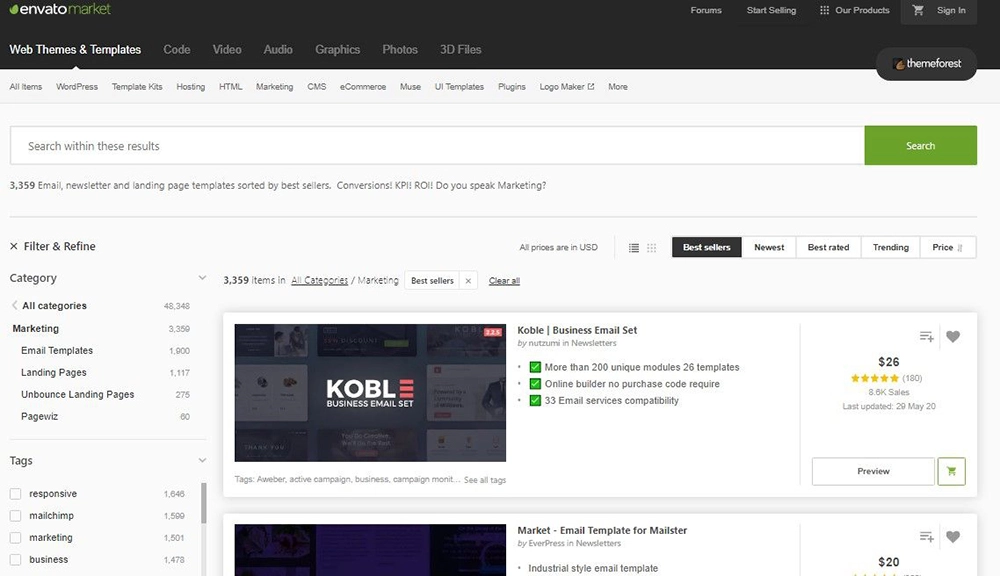
Task: Sort results by Best sellers
Action: [707, 247]
